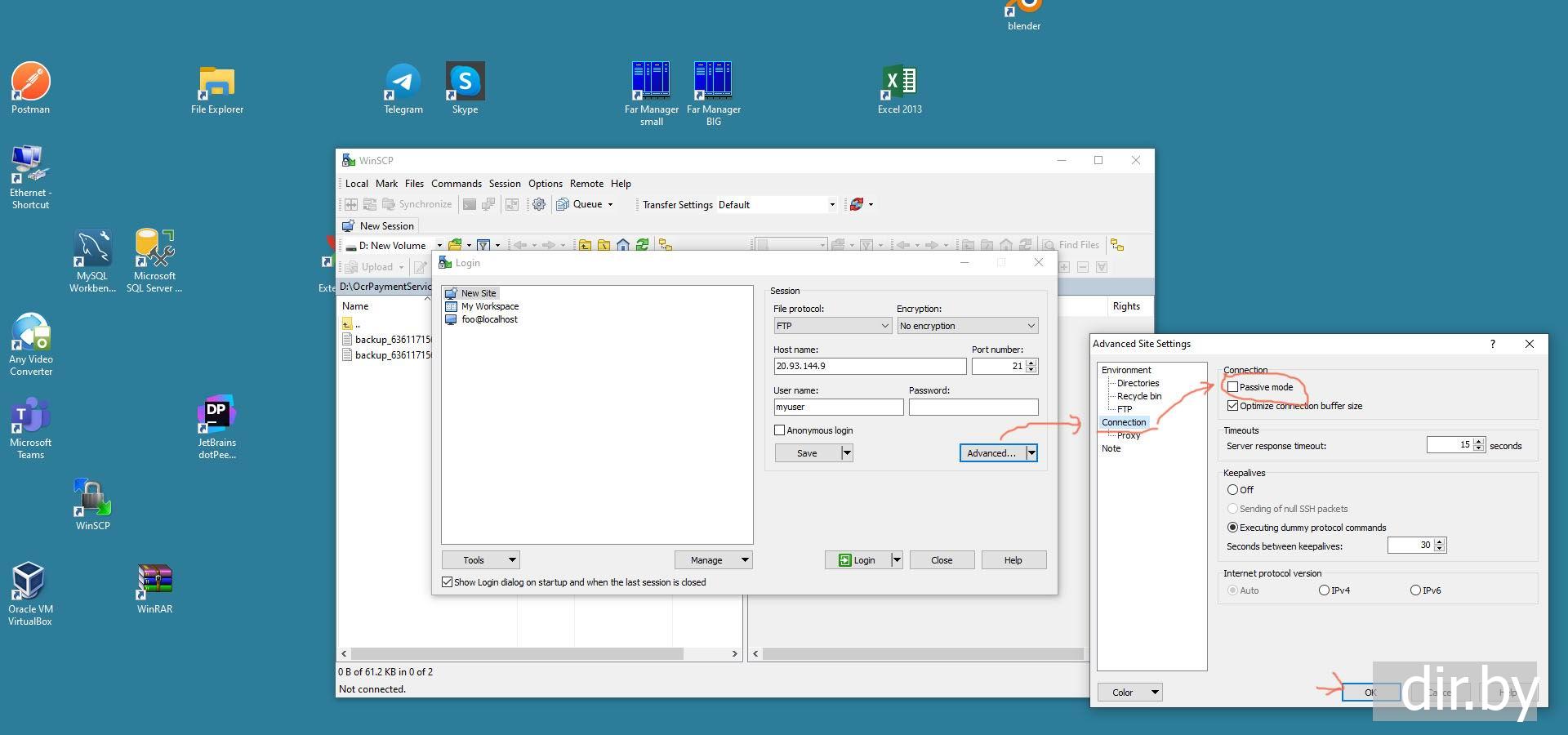Toggle the Anonymous login checkbox
The image size is (1568, 735).
click(x=779, y=430)
